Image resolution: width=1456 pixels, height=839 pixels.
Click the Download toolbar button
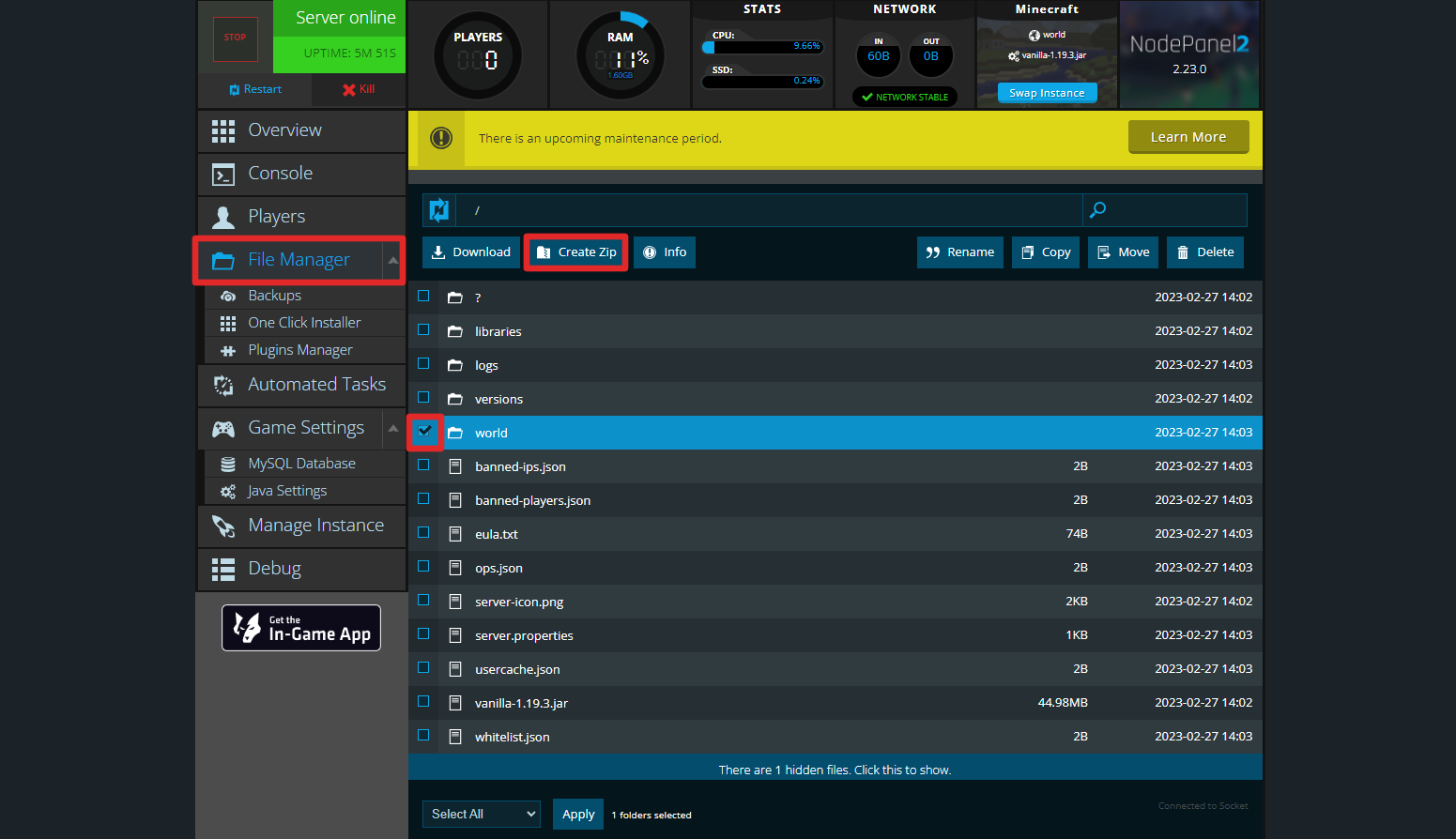pos(471,252)
